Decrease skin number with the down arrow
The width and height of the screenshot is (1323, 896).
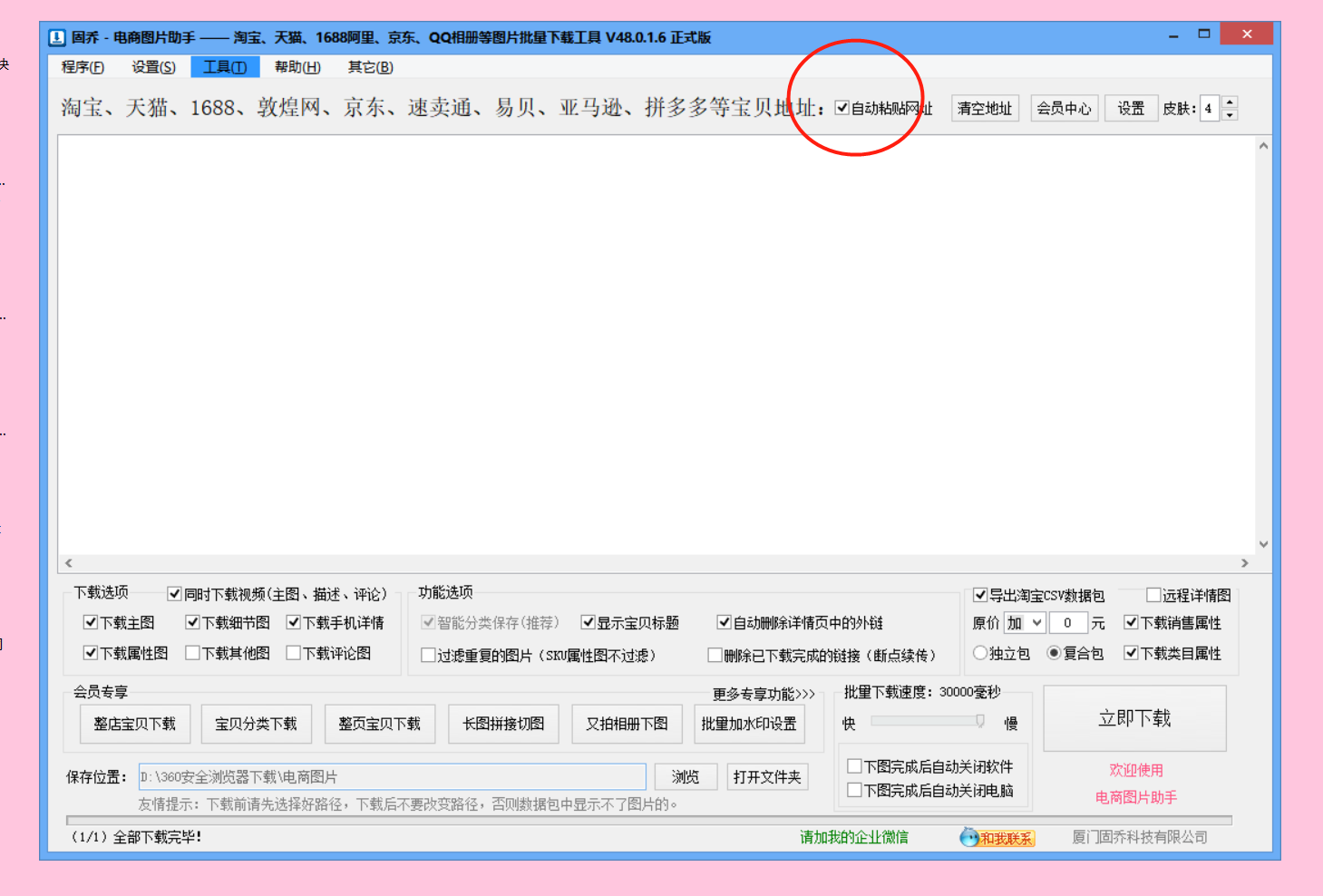click(x=1230, y=115)
